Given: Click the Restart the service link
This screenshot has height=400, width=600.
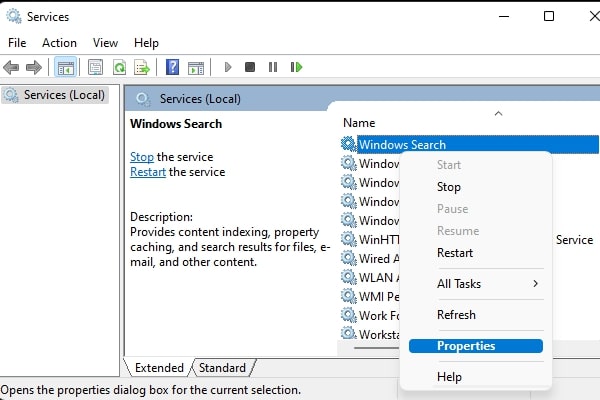Looking at the screenshot, I should (x=148, y=172).
